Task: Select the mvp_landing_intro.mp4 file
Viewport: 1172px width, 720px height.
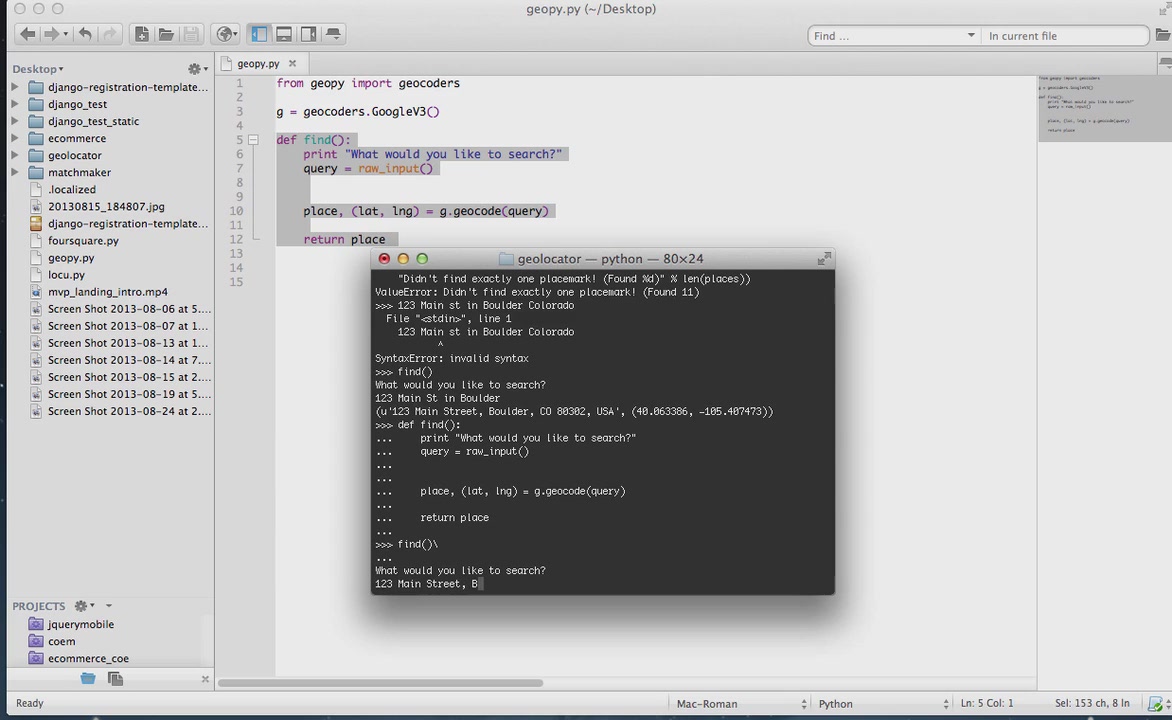Action: click(108, 292)
